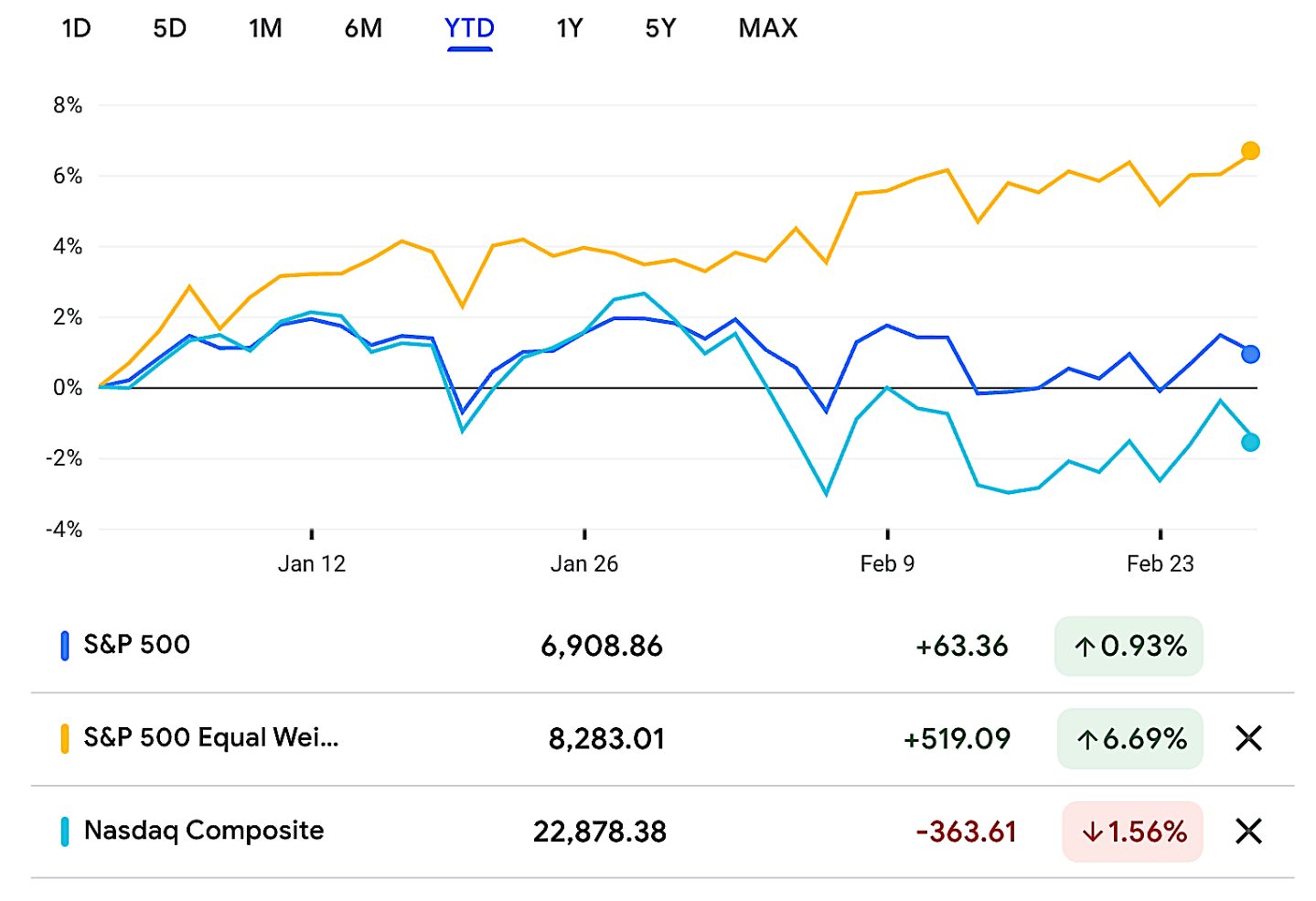Click the teal Nasdaq endpoint dot
Screen dimensions: 1316x901
[x=1250, y=443]
